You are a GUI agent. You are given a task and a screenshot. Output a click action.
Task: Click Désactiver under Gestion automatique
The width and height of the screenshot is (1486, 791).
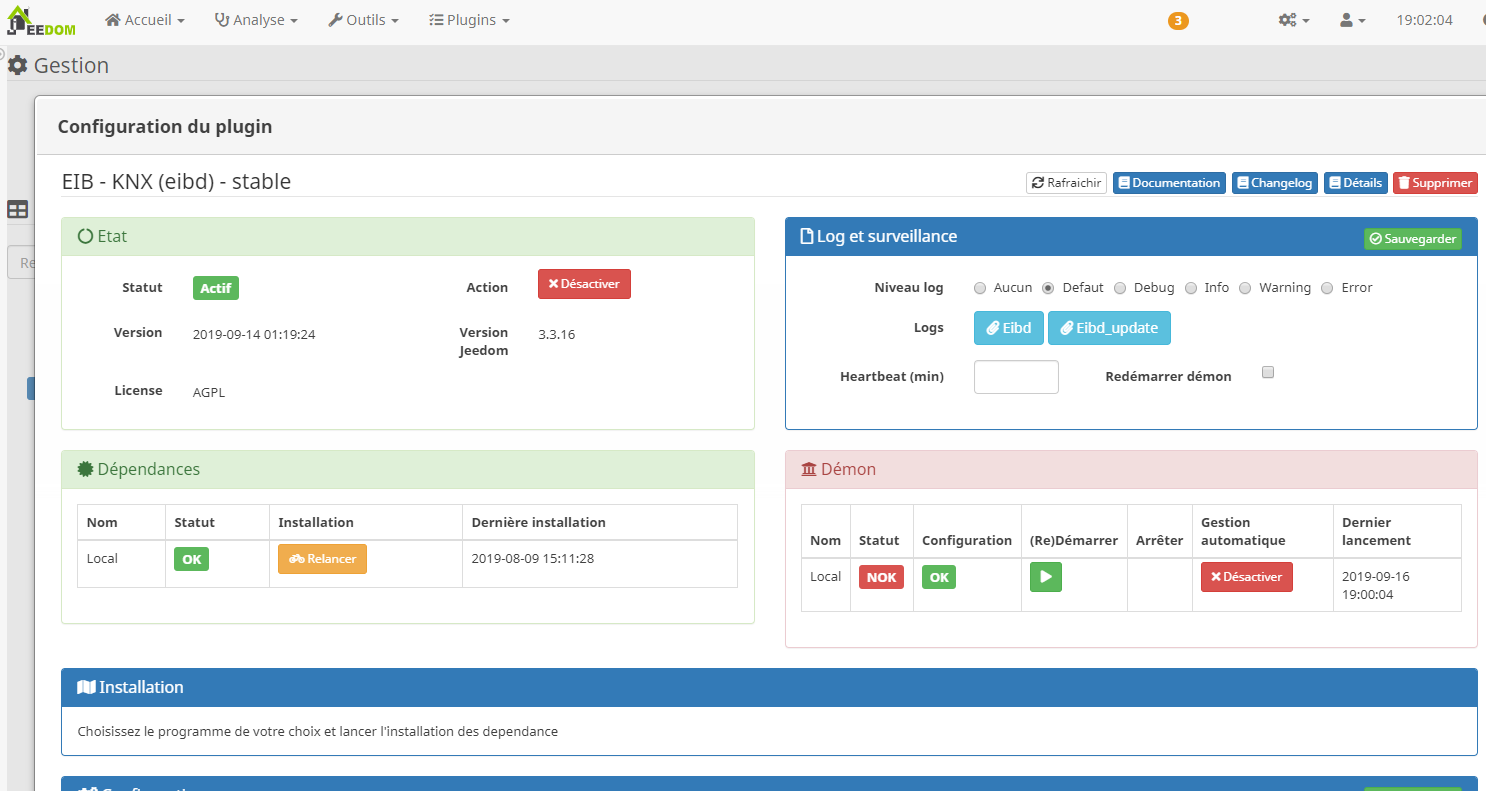click(1247, 577)
